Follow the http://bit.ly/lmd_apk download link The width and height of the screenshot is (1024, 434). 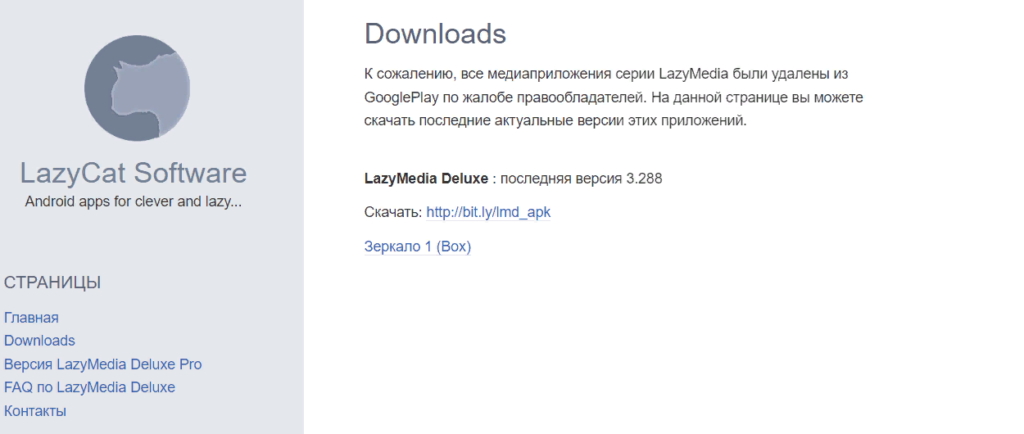click(x=488, y=212)
